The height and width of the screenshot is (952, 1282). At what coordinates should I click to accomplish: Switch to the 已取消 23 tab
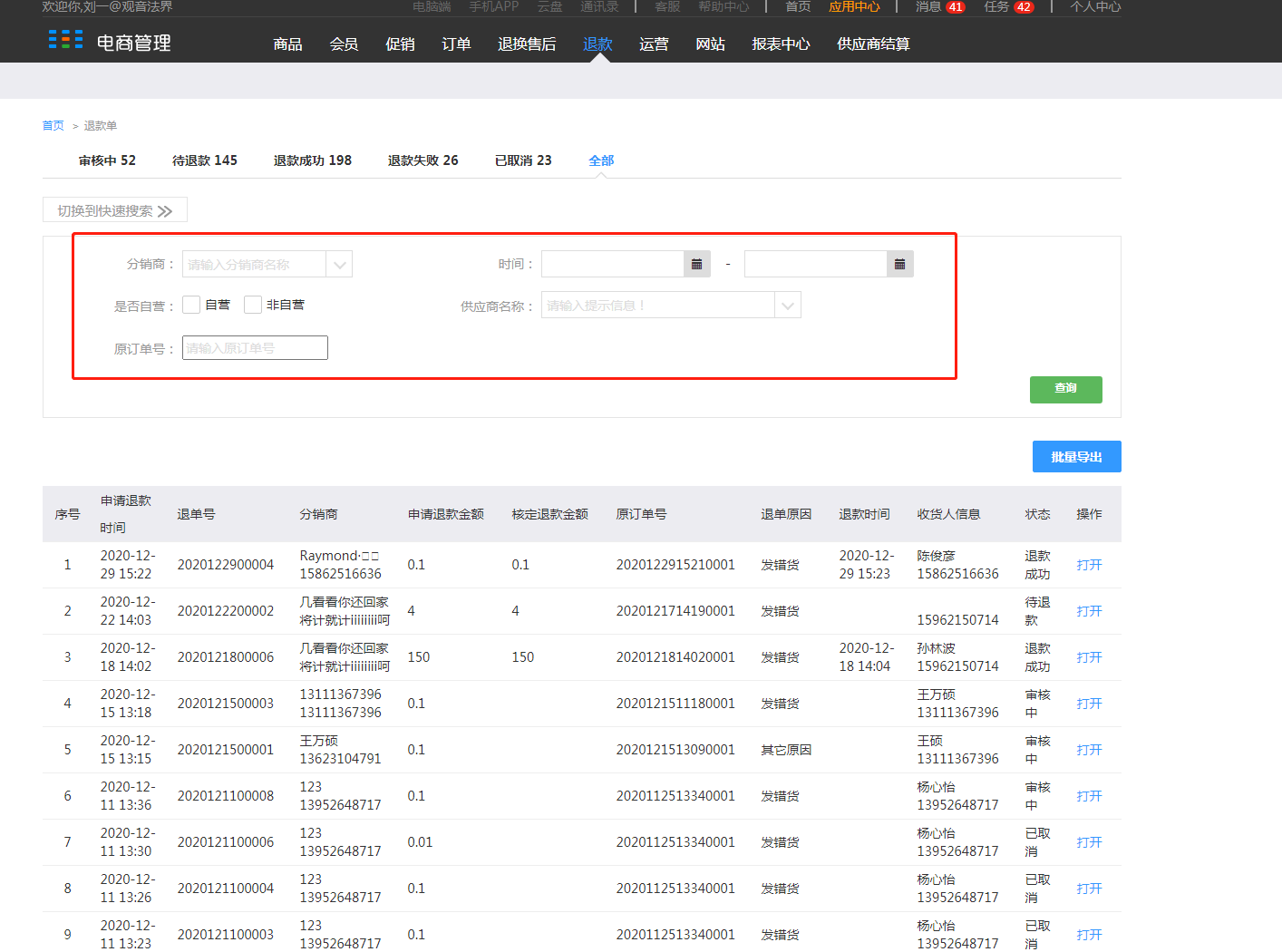523,160
